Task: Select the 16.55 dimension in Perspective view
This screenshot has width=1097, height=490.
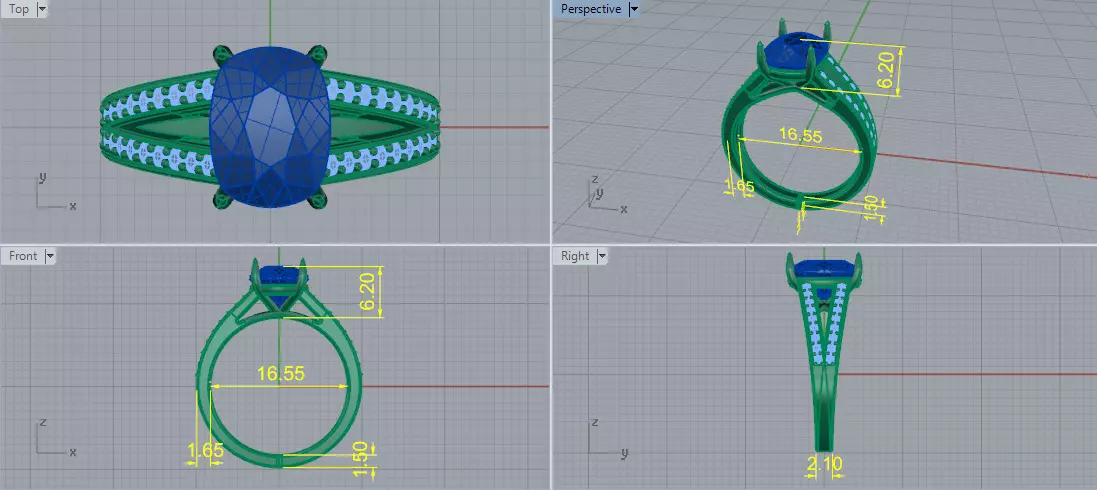Action: 800,135
